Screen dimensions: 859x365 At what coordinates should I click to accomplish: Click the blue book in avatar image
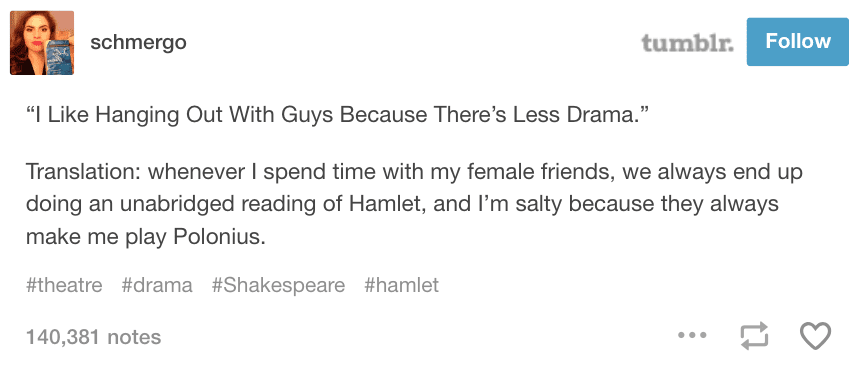pyautogui.click(x=58, y=56)
